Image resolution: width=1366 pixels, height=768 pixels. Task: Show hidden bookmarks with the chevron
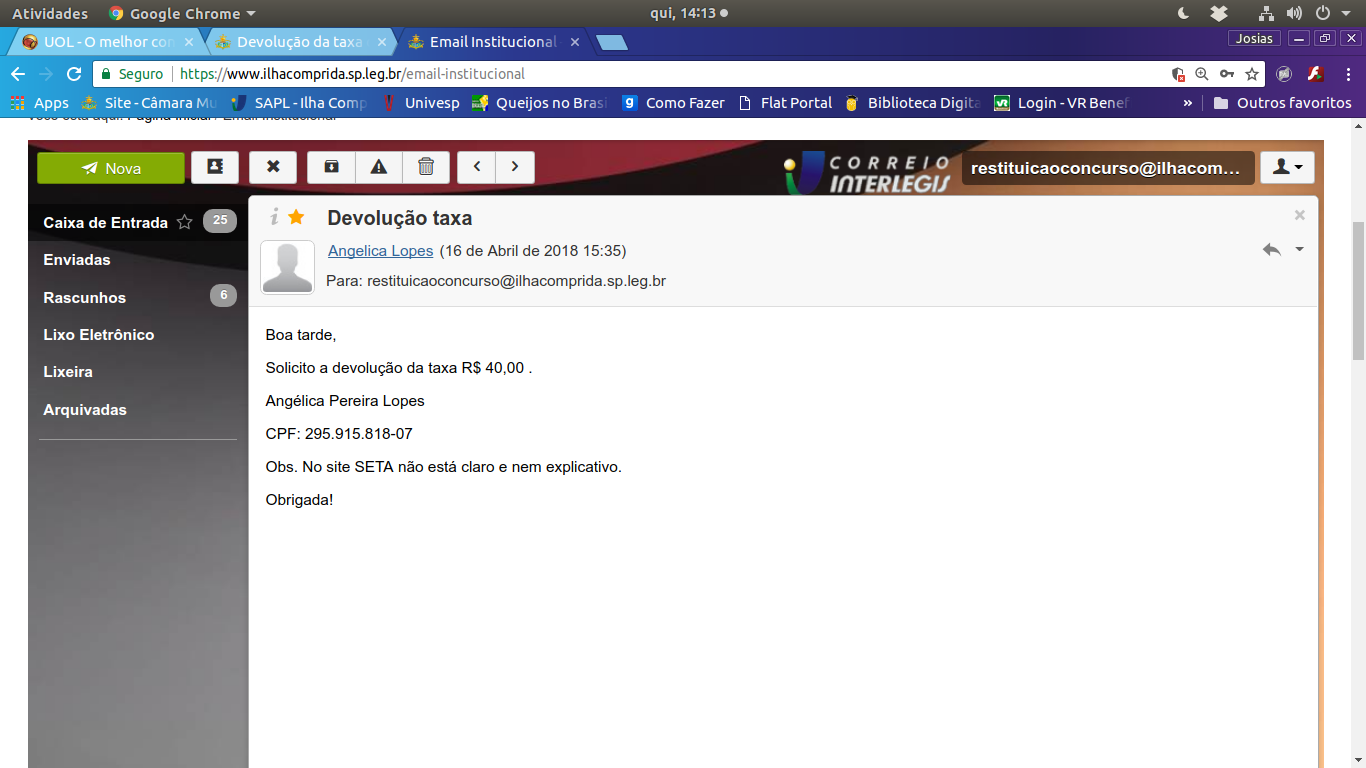[x=1187, y=103]
